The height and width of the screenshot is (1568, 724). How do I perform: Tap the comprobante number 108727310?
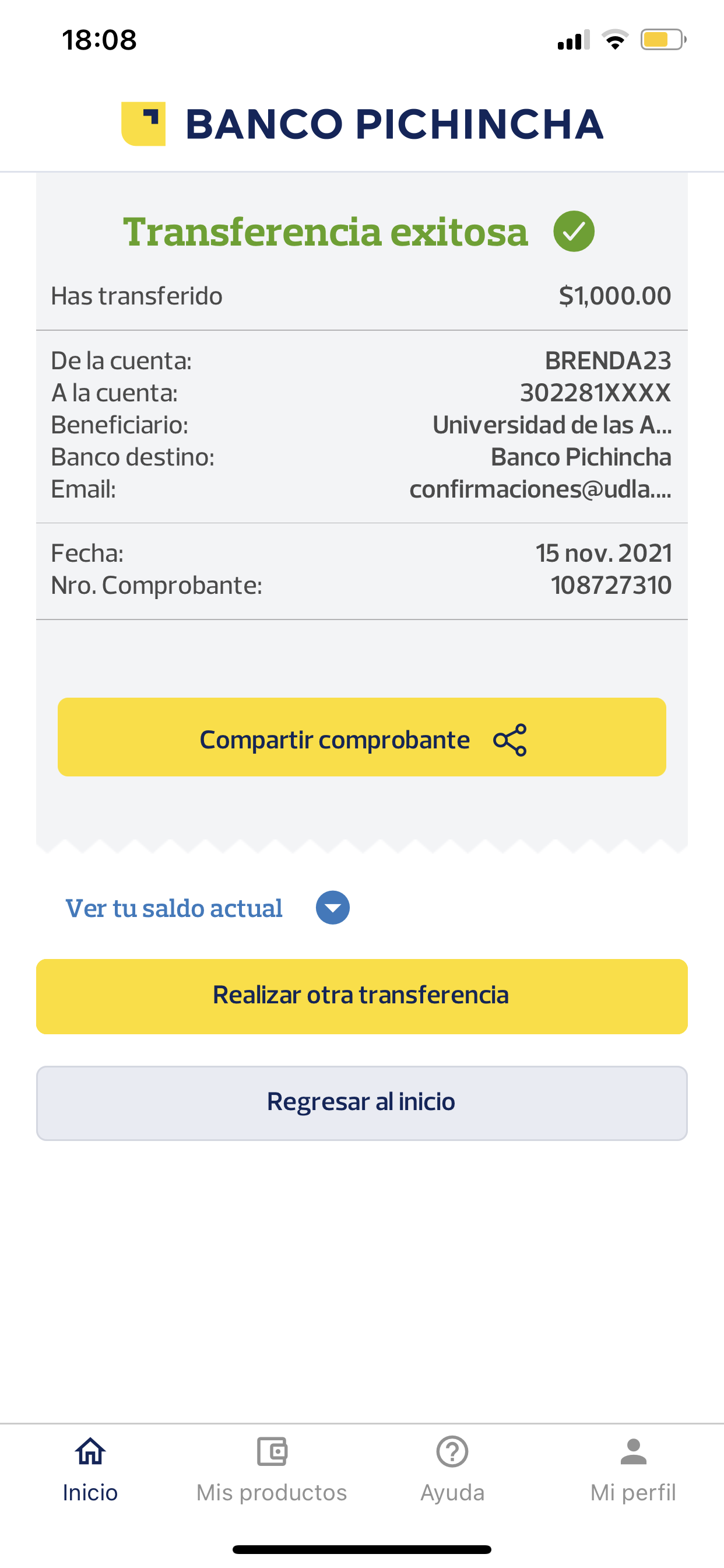[611, 585]
